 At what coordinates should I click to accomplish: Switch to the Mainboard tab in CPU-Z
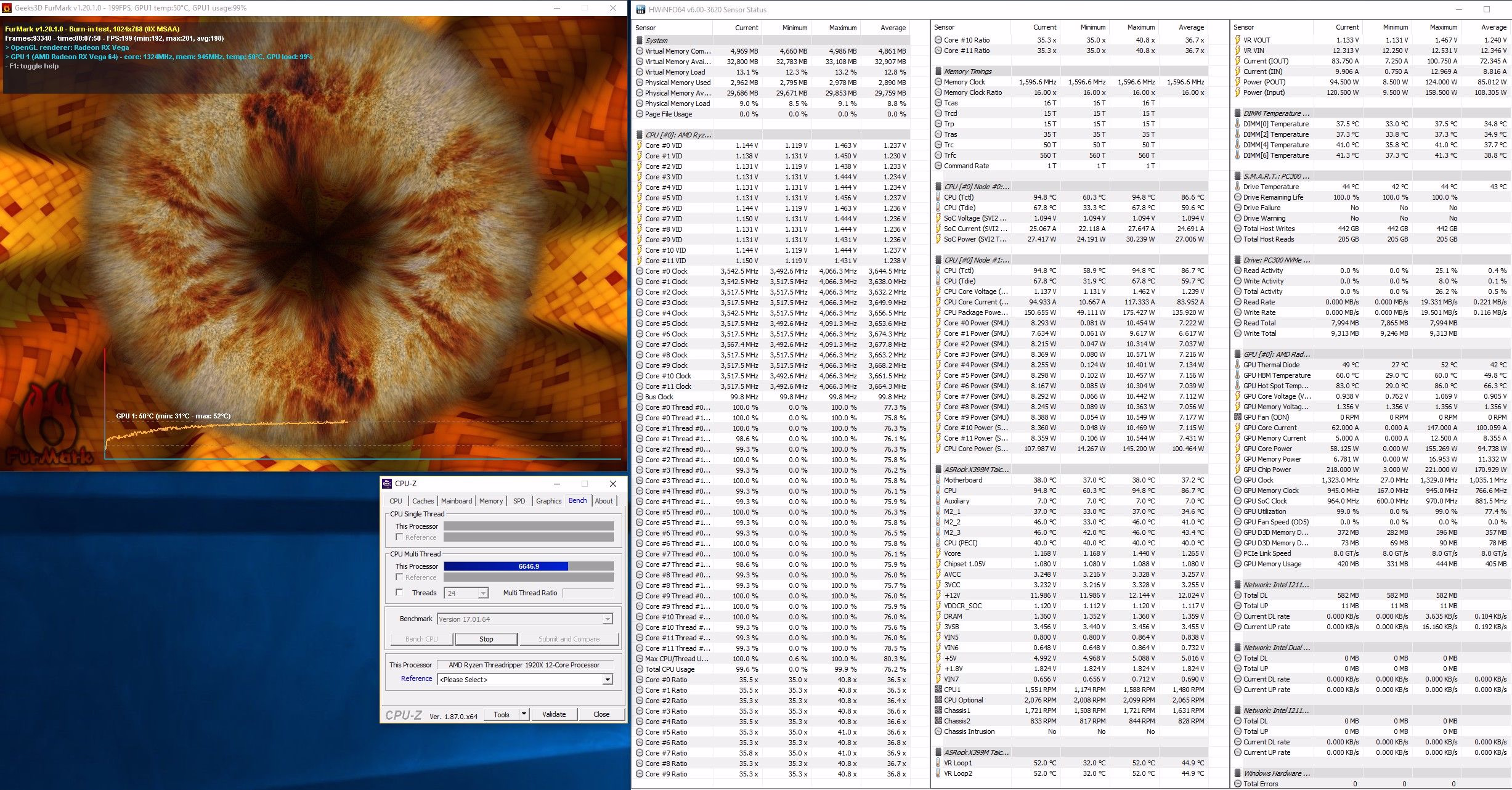456,501
